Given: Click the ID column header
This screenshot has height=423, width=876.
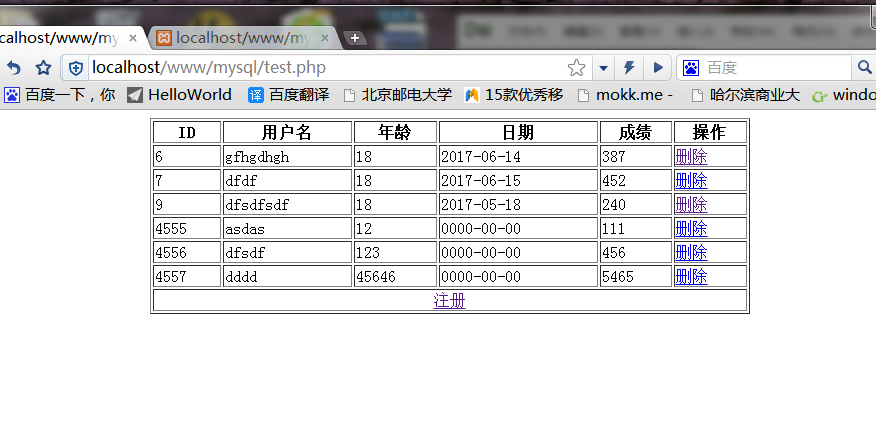Looking at the screenshot, I should click(x=187, y=132).
